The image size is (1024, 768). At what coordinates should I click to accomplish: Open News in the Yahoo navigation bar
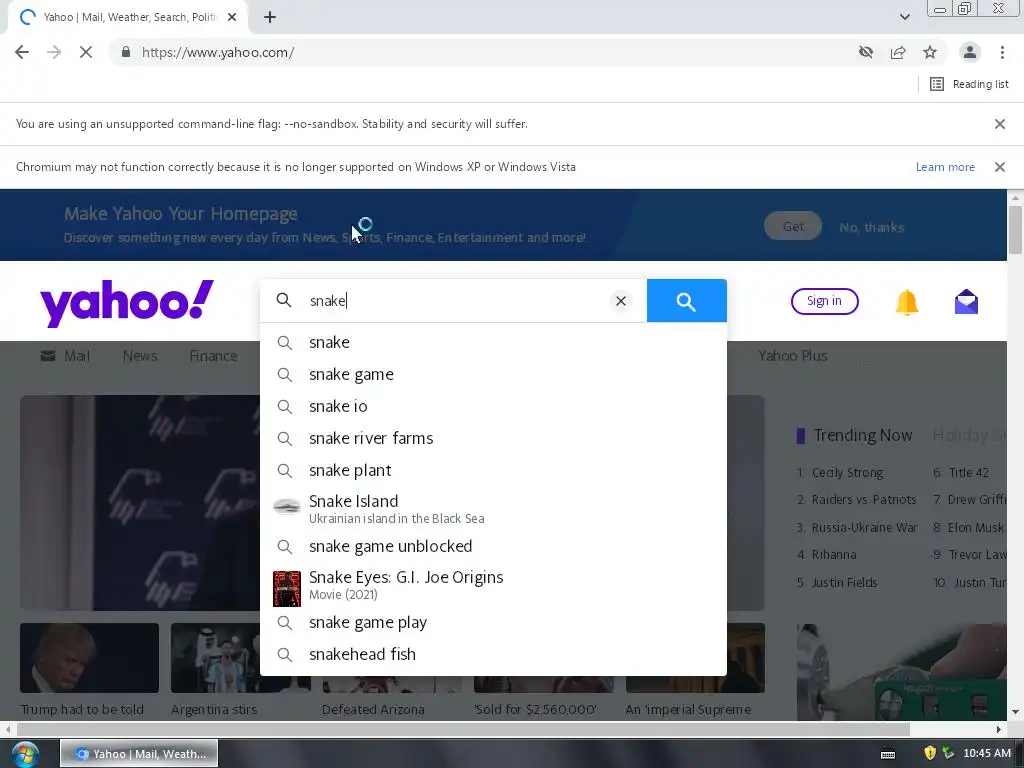140,356
